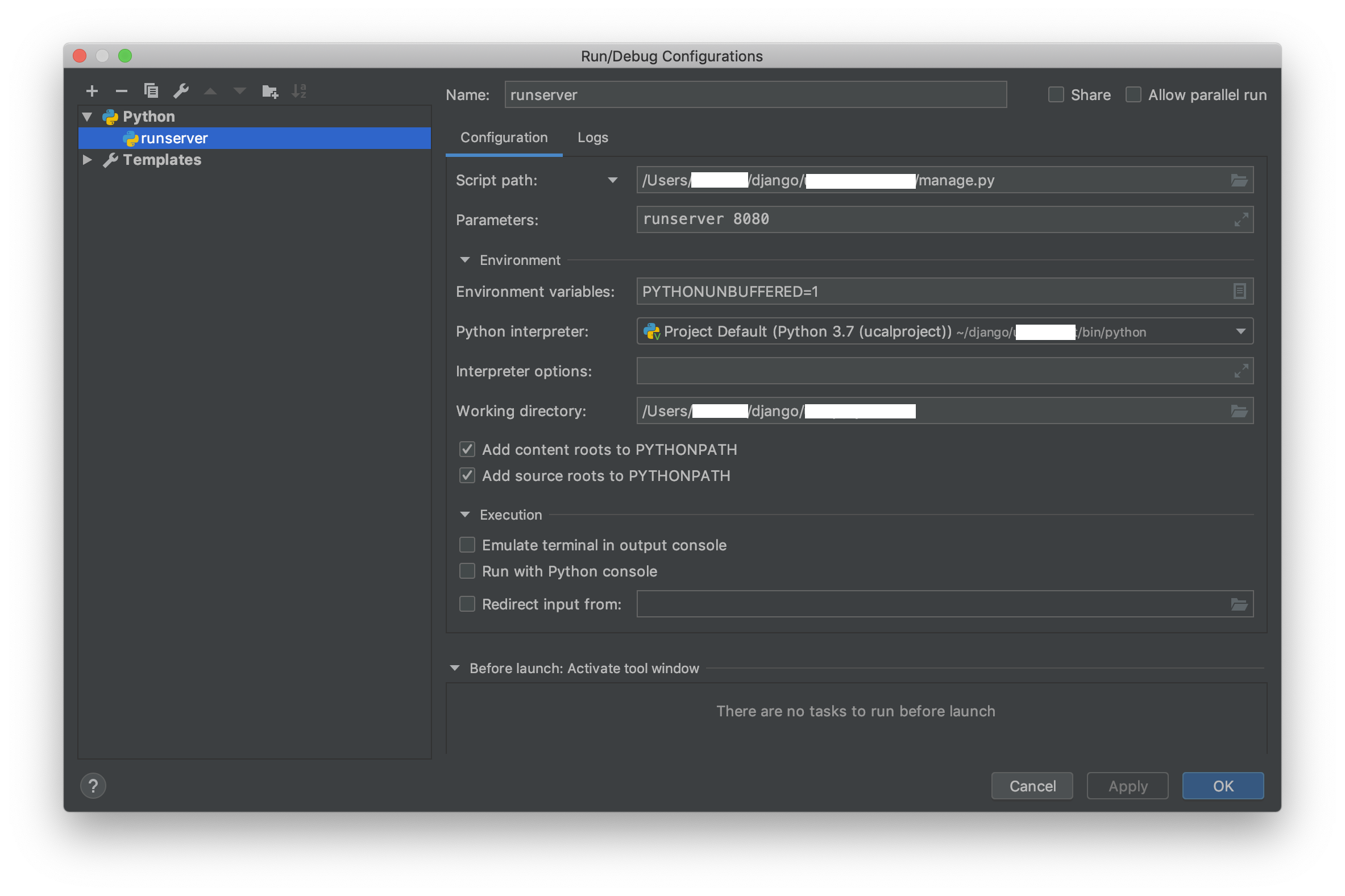Enable the Share checkbox
1345x896 pixels.
1056,95
